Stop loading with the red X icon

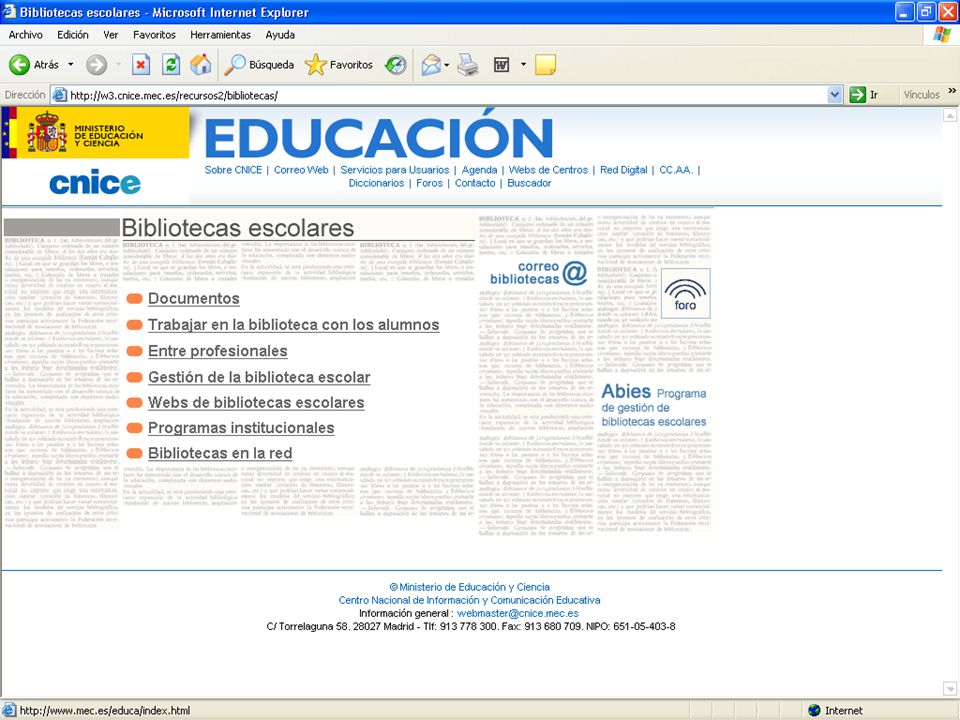point(141,64)
